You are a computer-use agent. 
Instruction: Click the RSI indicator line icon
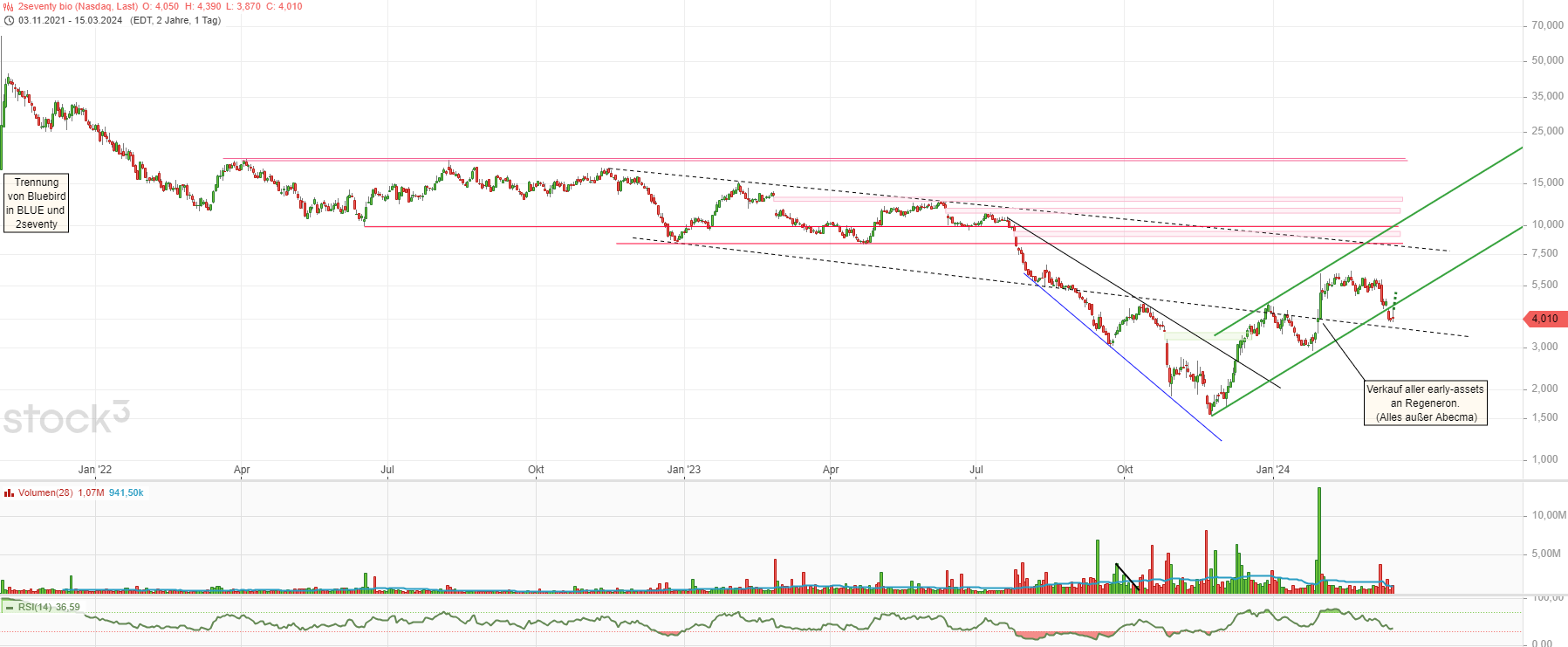tap(9, 607)
